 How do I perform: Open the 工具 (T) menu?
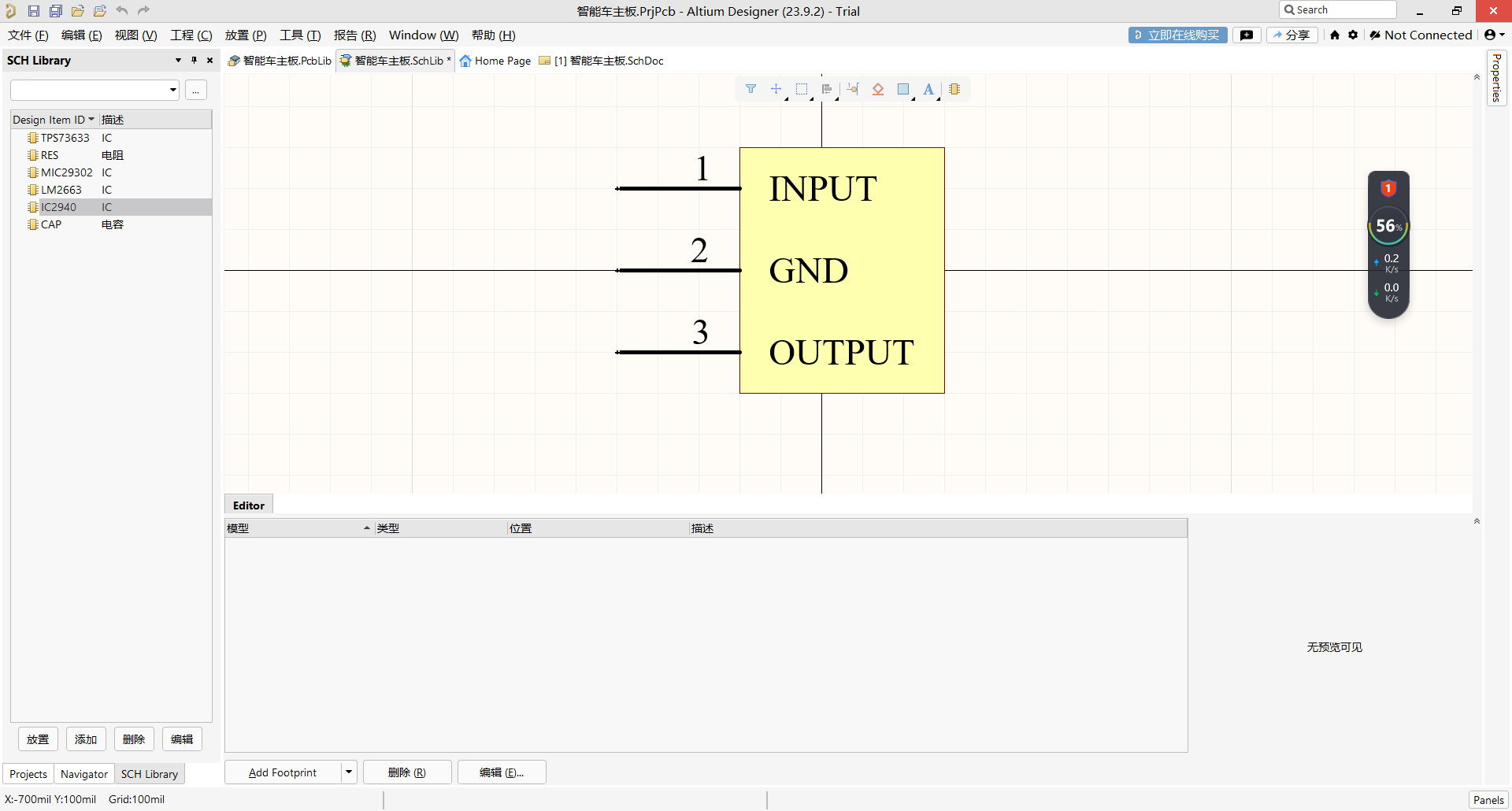tap(300, 35)
